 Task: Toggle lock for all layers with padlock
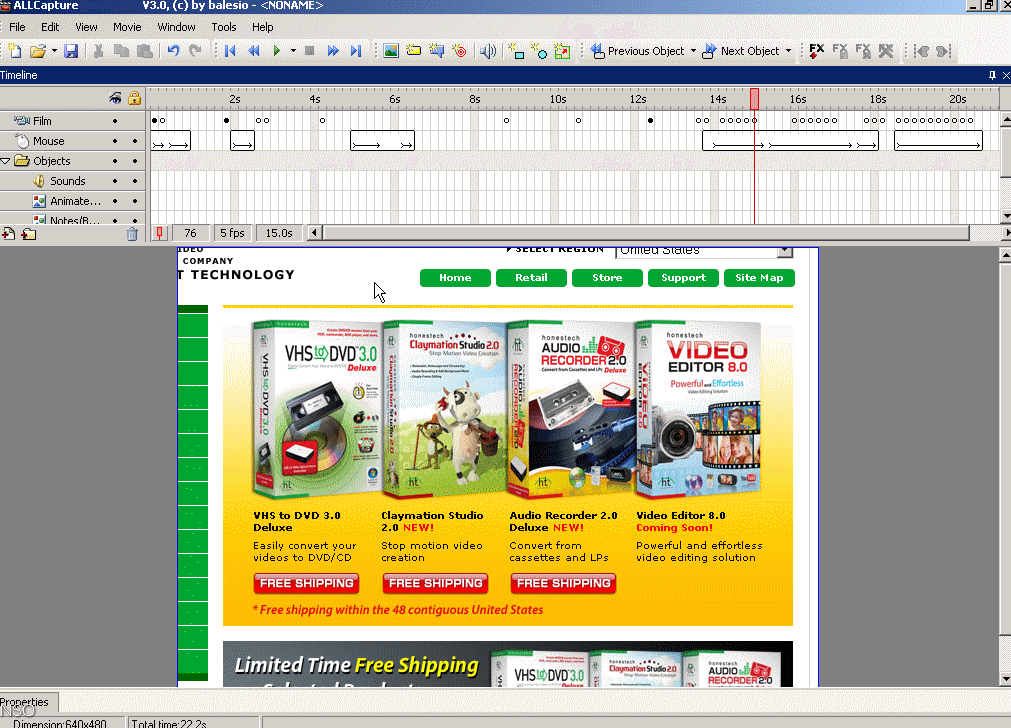coord(134,98)
